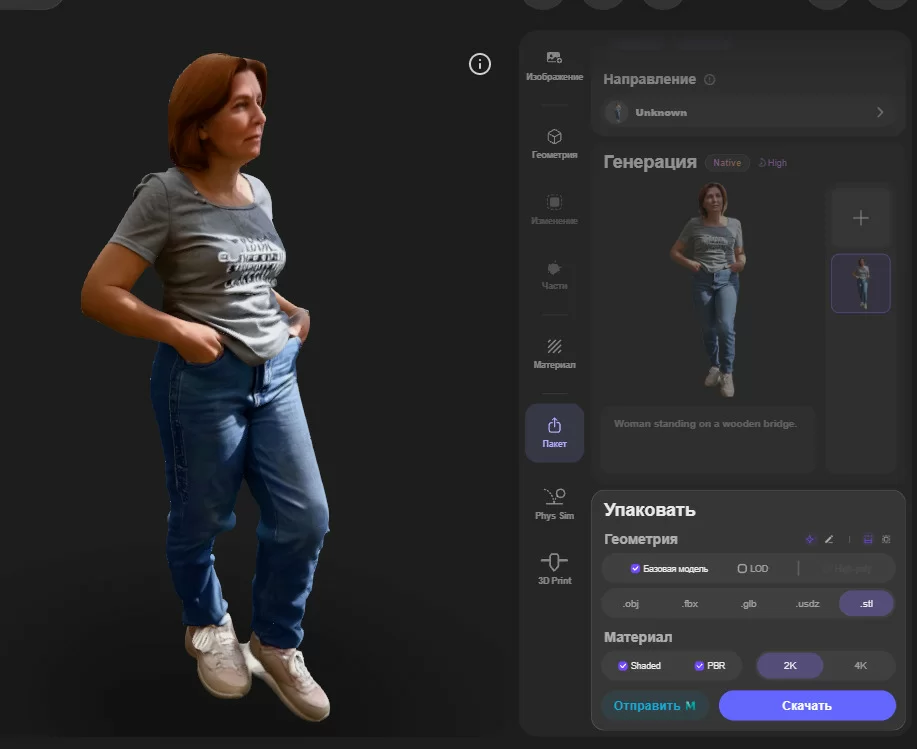The height and width of the screenshot is (749, 917).
Task: Click the Скачать download button
Action: click(807, 705)
